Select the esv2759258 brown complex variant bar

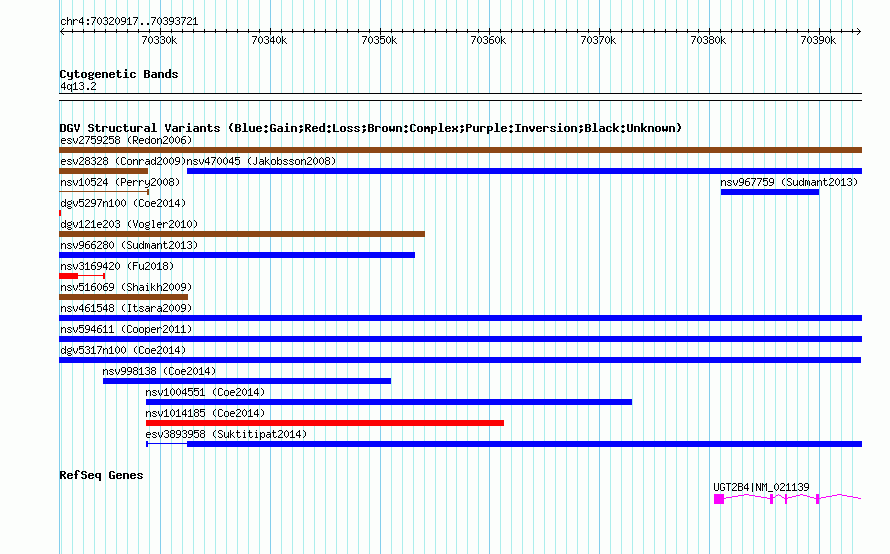click(460, 150)
